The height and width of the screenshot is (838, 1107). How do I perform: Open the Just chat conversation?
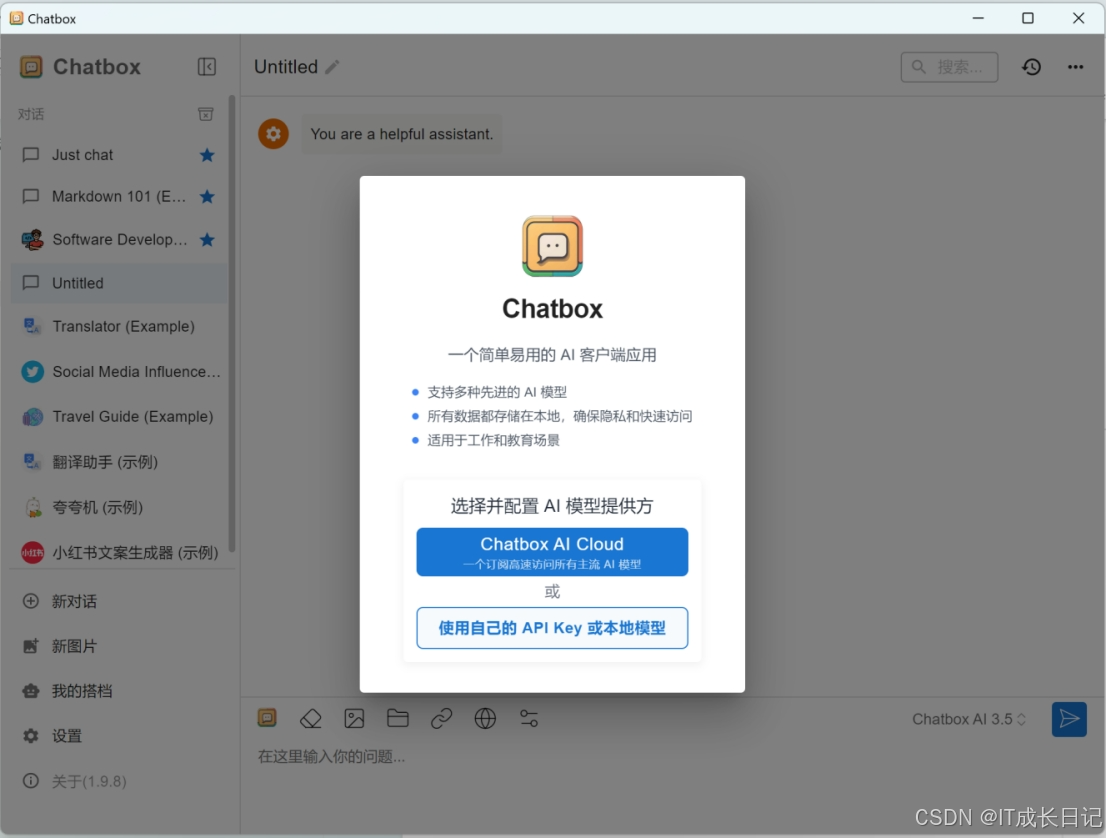coord(119,155)
